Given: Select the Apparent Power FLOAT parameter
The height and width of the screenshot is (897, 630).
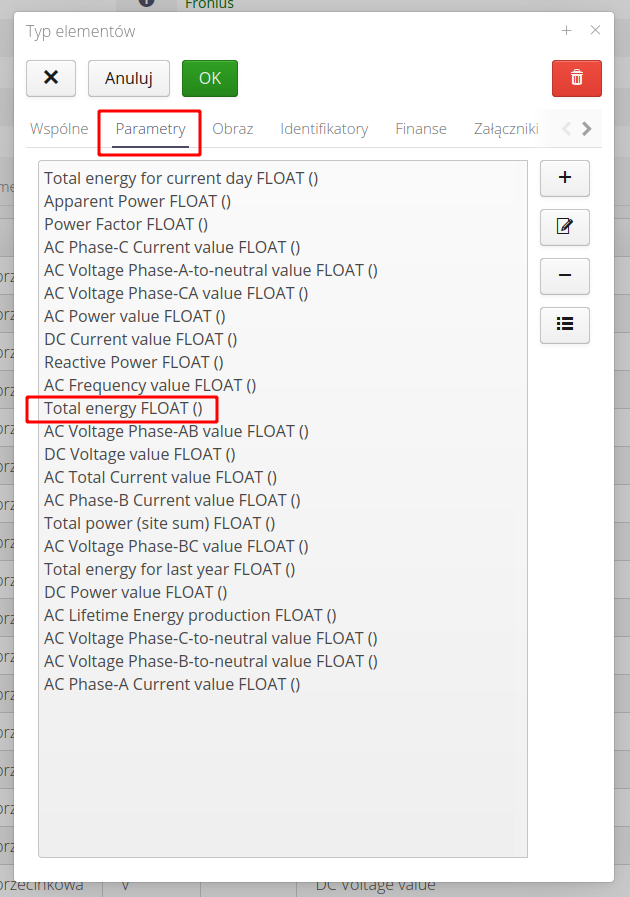Looking at the screenshot, I should (137, 201).
